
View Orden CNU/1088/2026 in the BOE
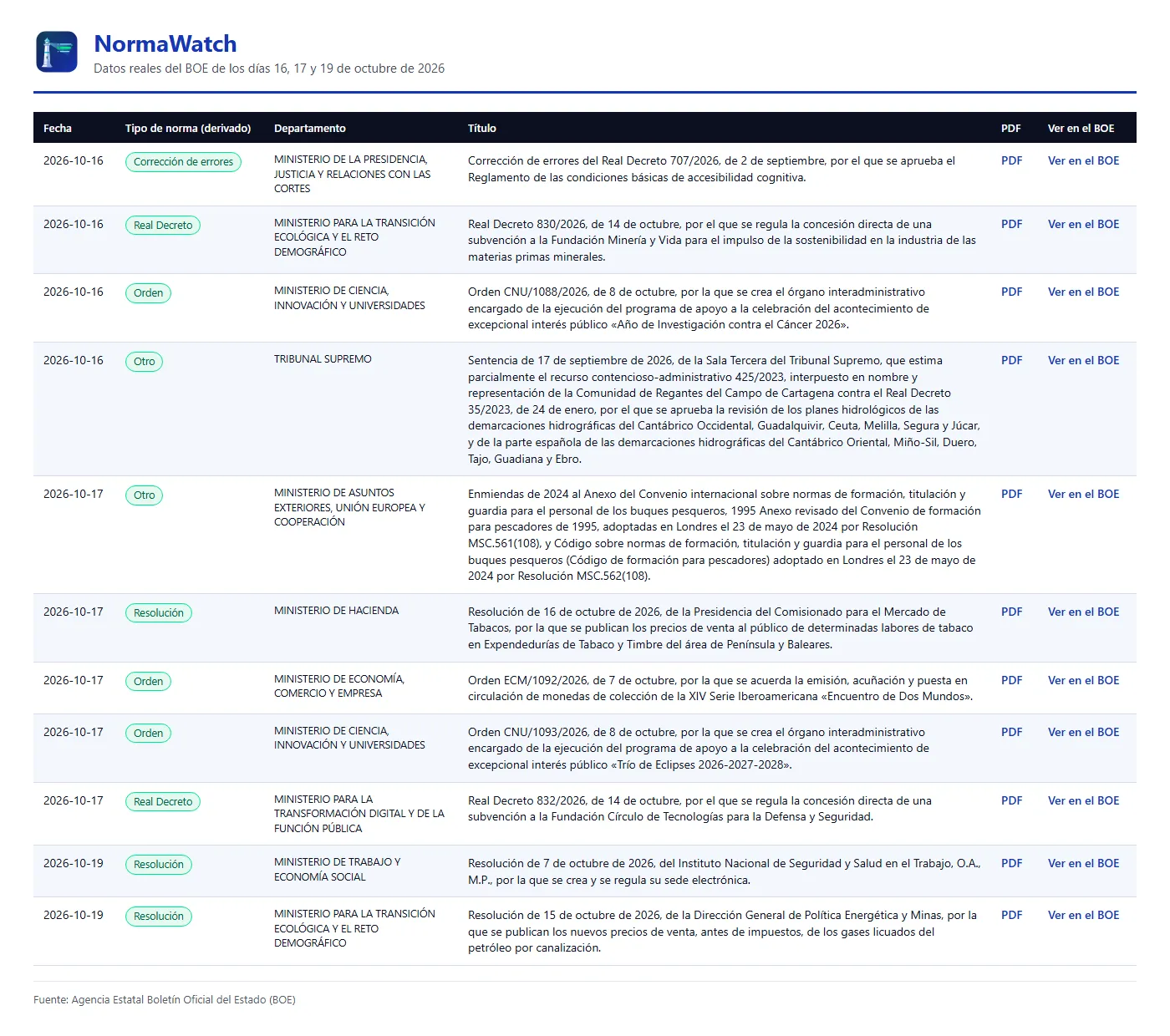1083,292
